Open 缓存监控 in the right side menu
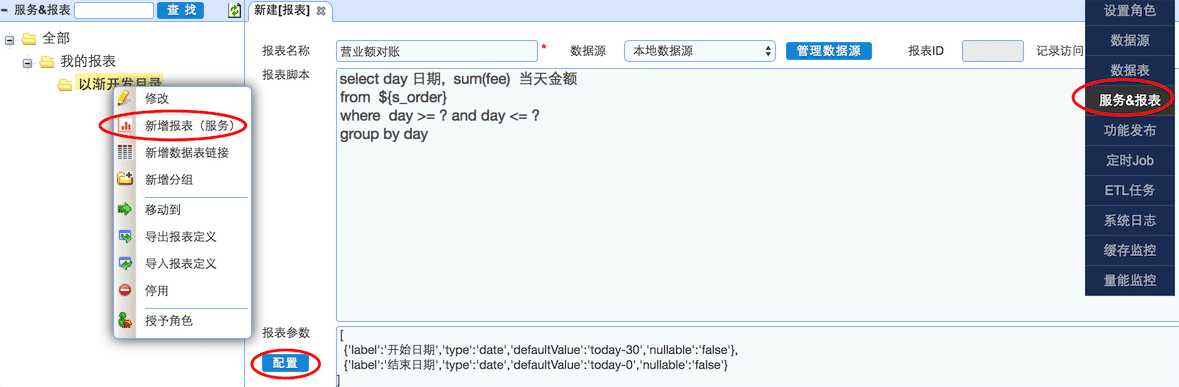This screenshot has height=387, width=1179. [x=1130, y=250]
